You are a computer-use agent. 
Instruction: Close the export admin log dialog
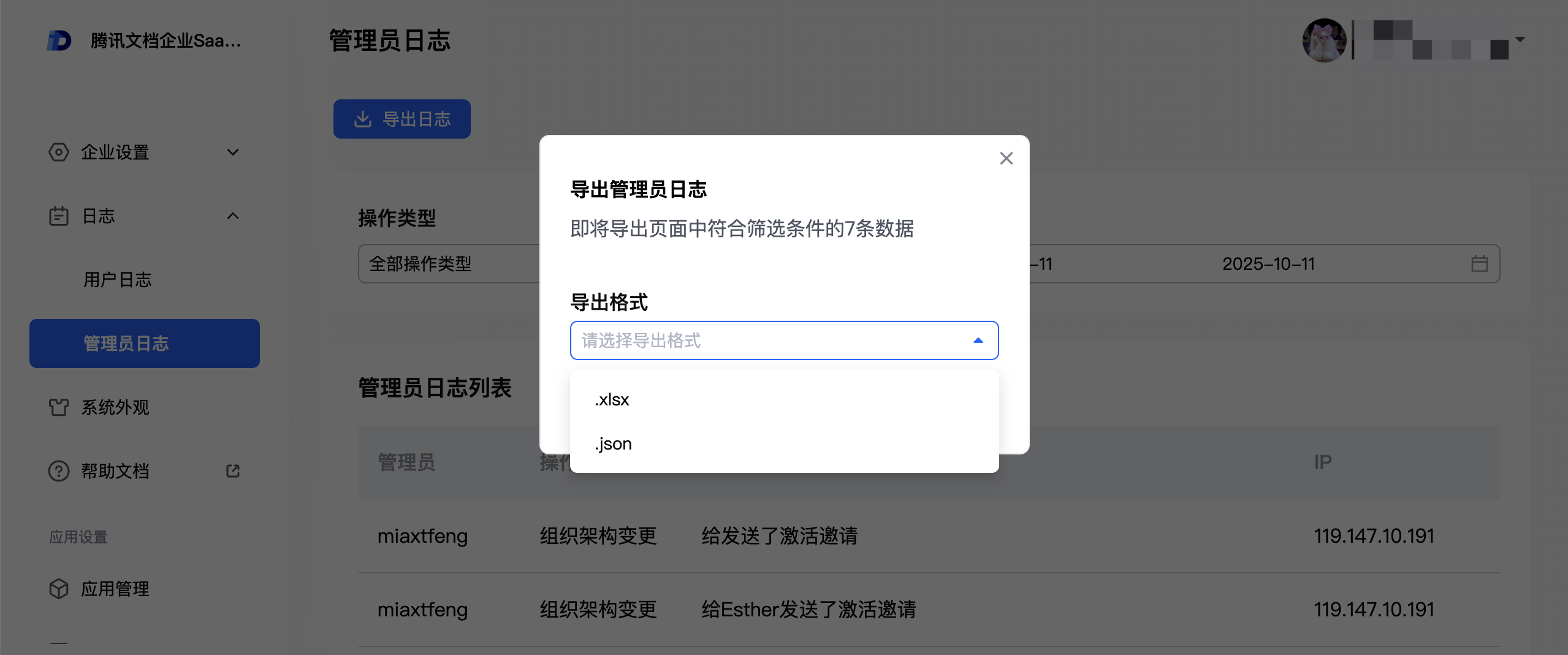coord(1006,158)
